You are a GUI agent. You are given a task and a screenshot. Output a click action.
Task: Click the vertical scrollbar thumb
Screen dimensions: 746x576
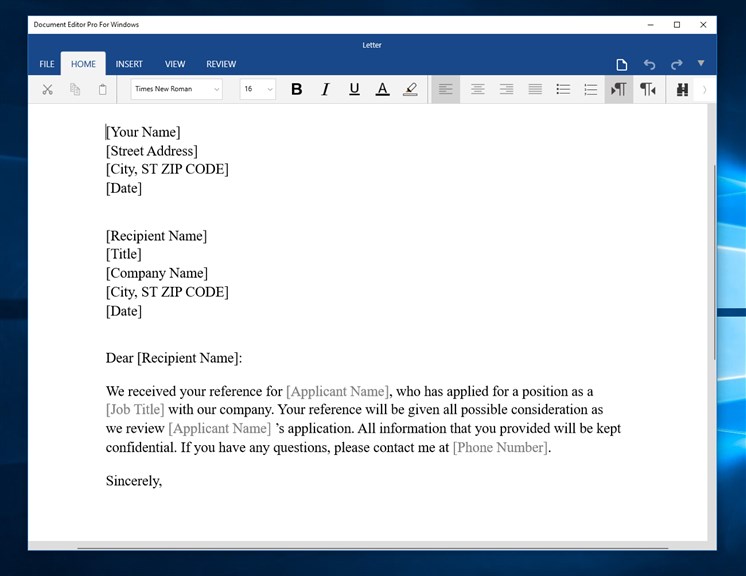(x=714, y=262)
